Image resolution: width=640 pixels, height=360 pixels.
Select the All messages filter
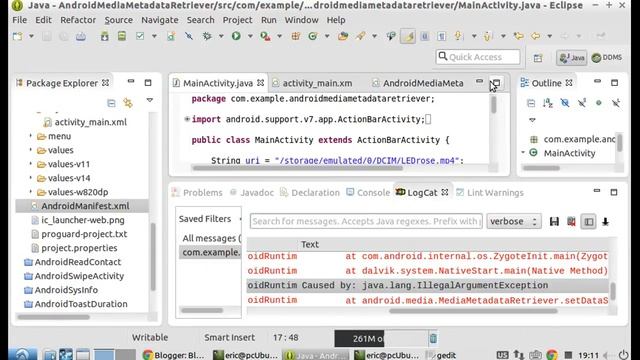point(211,238)
